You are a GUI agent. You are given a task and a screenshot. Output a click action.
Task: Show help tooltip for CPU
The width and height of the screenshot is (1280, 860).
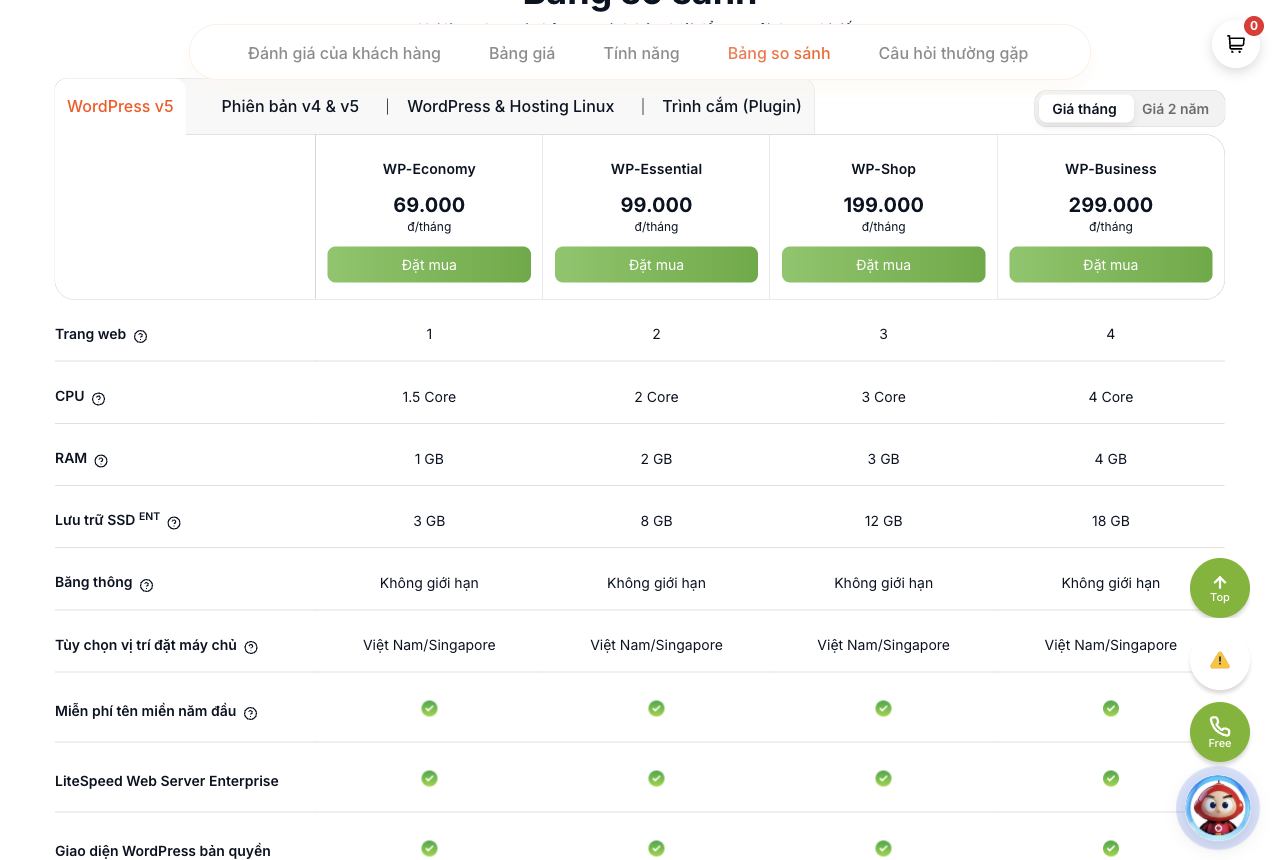click(98, 398)
